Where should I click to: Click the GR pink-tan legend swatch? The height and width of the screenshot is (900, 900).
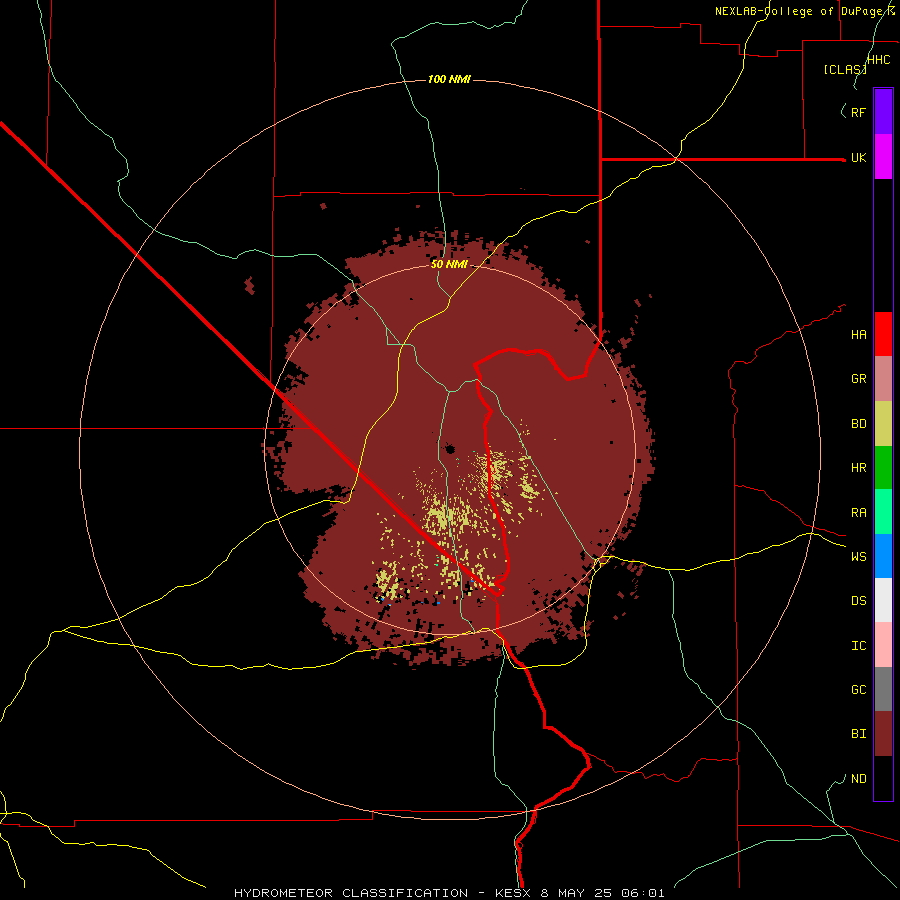(883, 379)
